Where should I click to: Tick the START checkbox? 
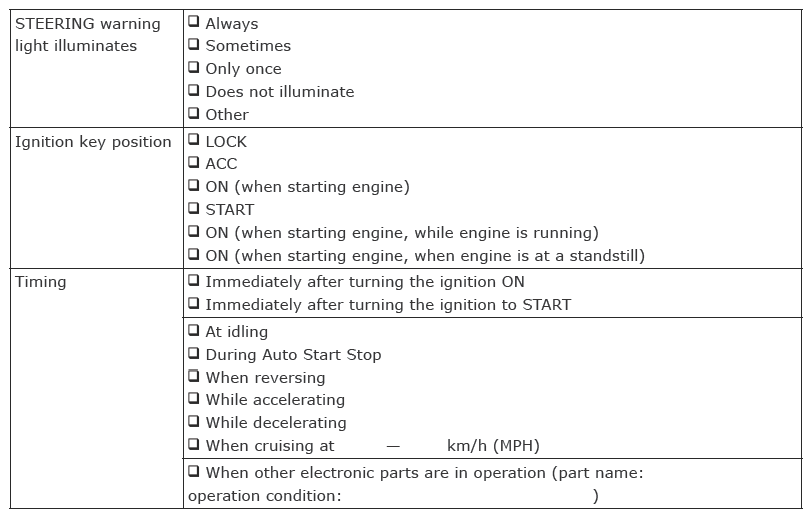(194, 209)
